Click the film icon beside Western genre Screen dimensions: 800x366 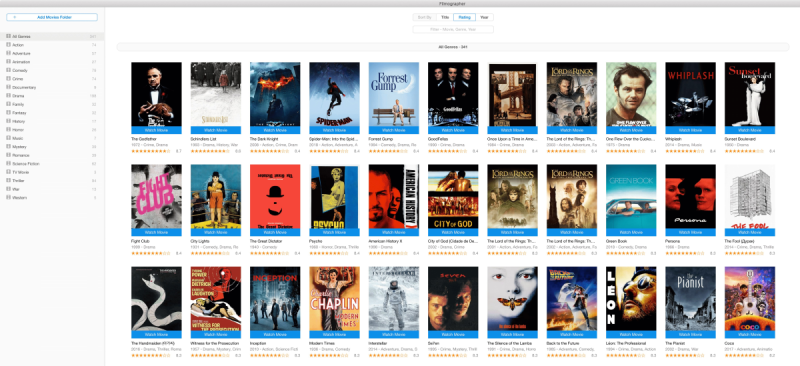[x=8, y=197]
